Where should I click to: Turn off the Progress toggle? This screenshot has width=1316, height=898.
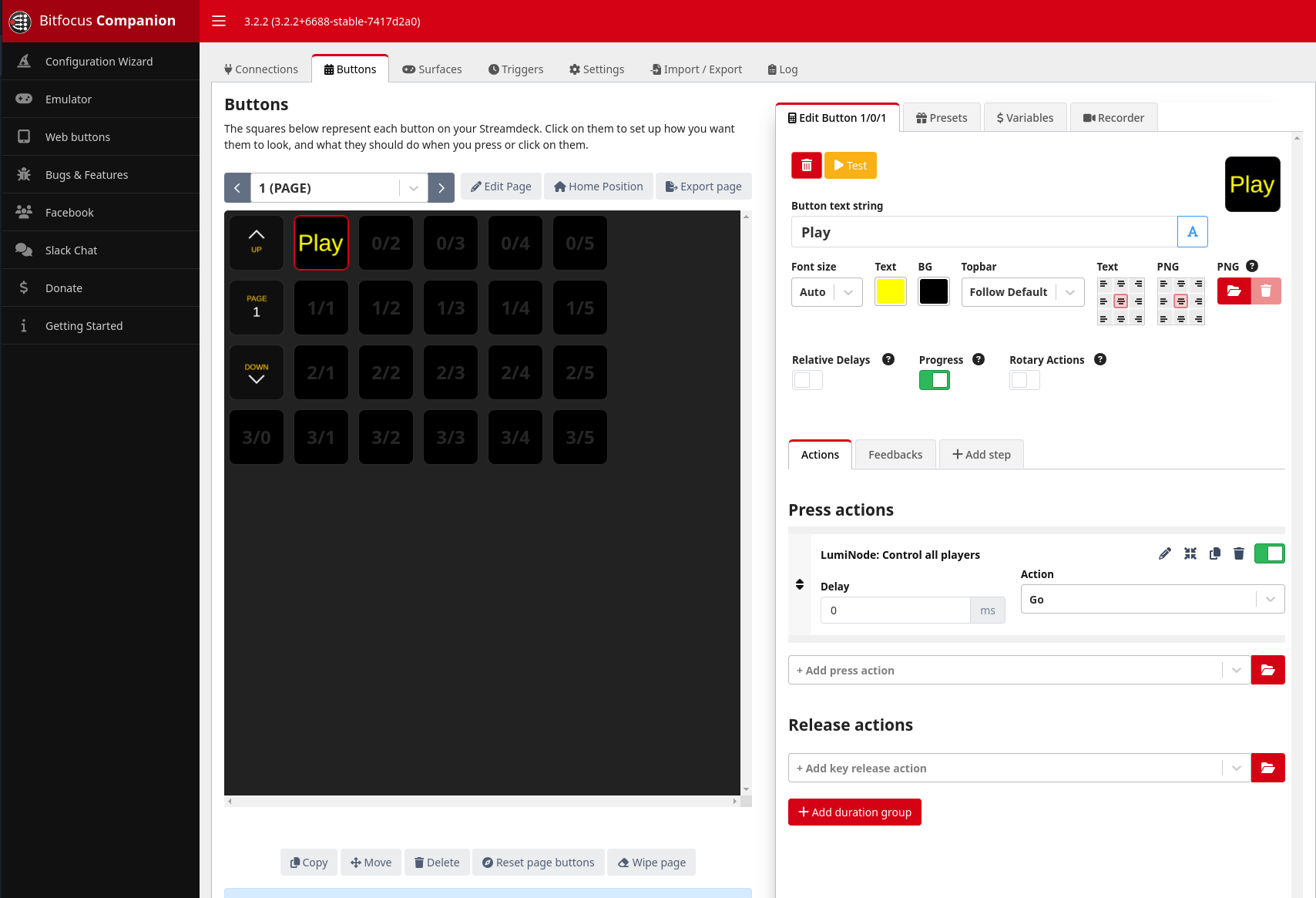934,380
